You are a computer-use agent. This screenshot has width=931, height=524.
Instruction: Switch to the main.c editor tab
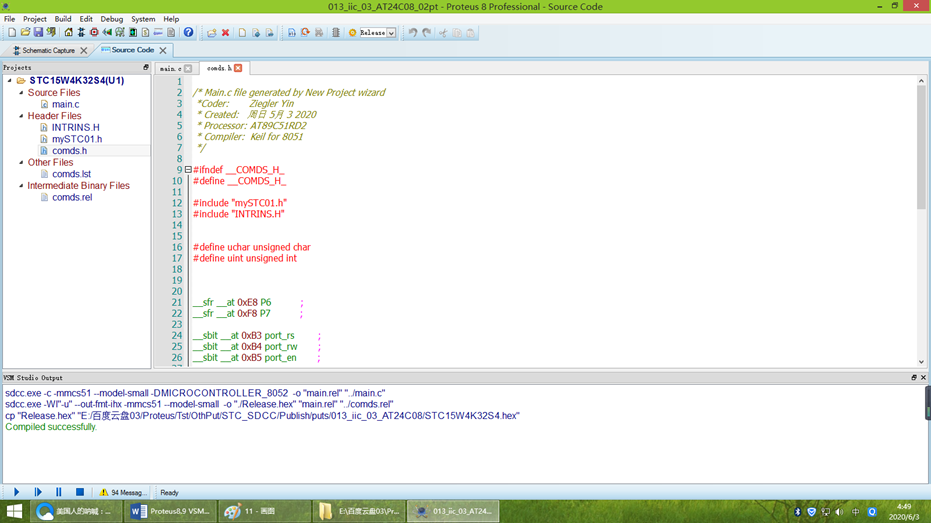[170, 69]
